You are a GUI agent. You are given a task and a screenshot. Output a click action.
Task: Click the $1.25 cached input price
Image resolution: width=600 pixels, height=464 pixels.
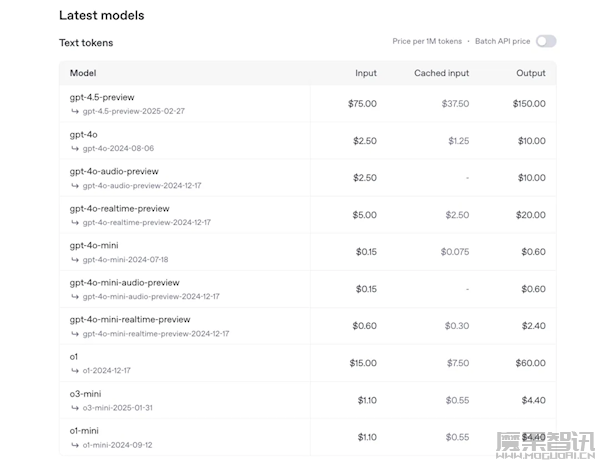click(459, 141)
